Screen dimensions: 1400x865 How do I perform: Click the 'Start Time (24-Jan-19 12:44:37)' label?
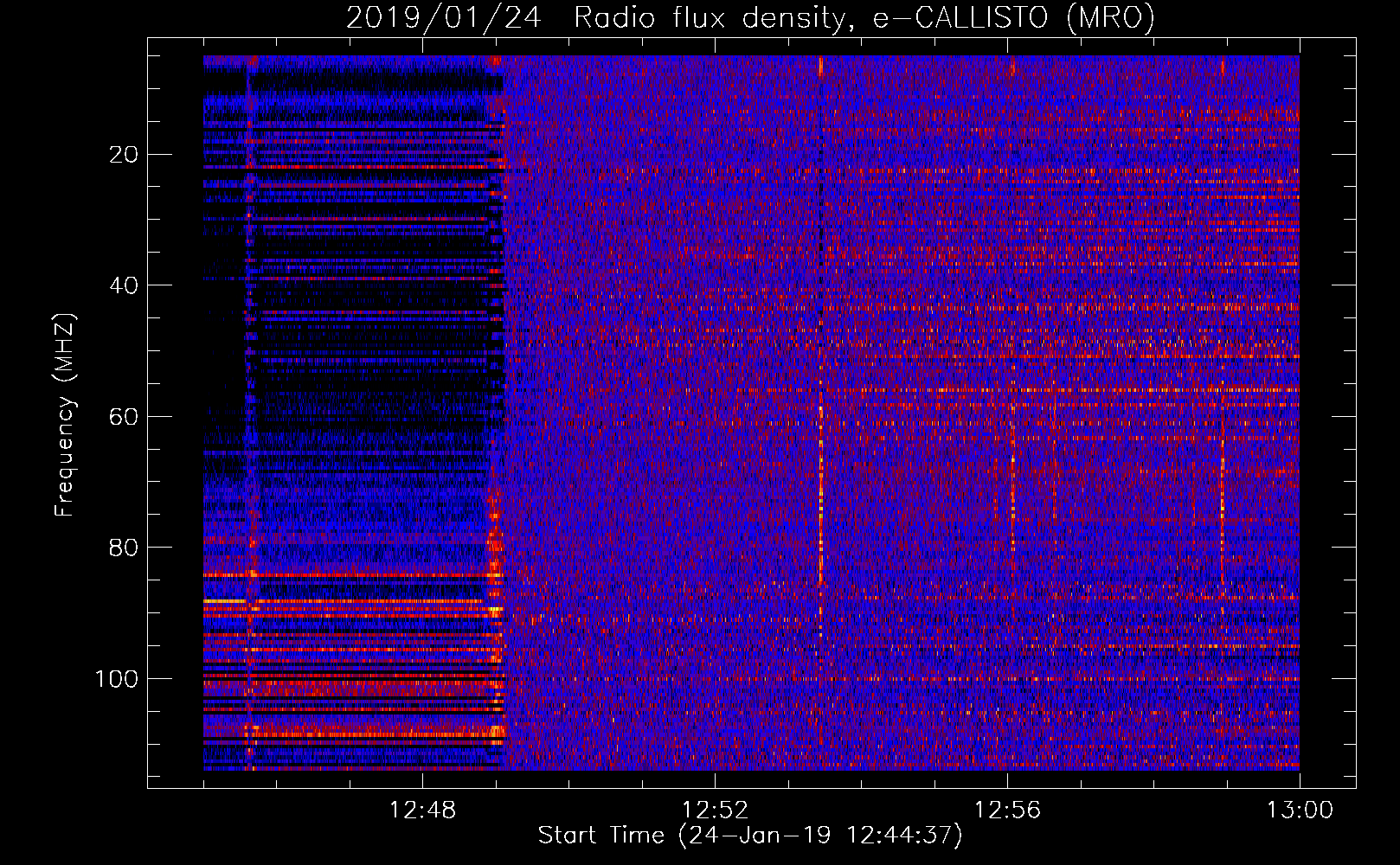coord(750,836)
